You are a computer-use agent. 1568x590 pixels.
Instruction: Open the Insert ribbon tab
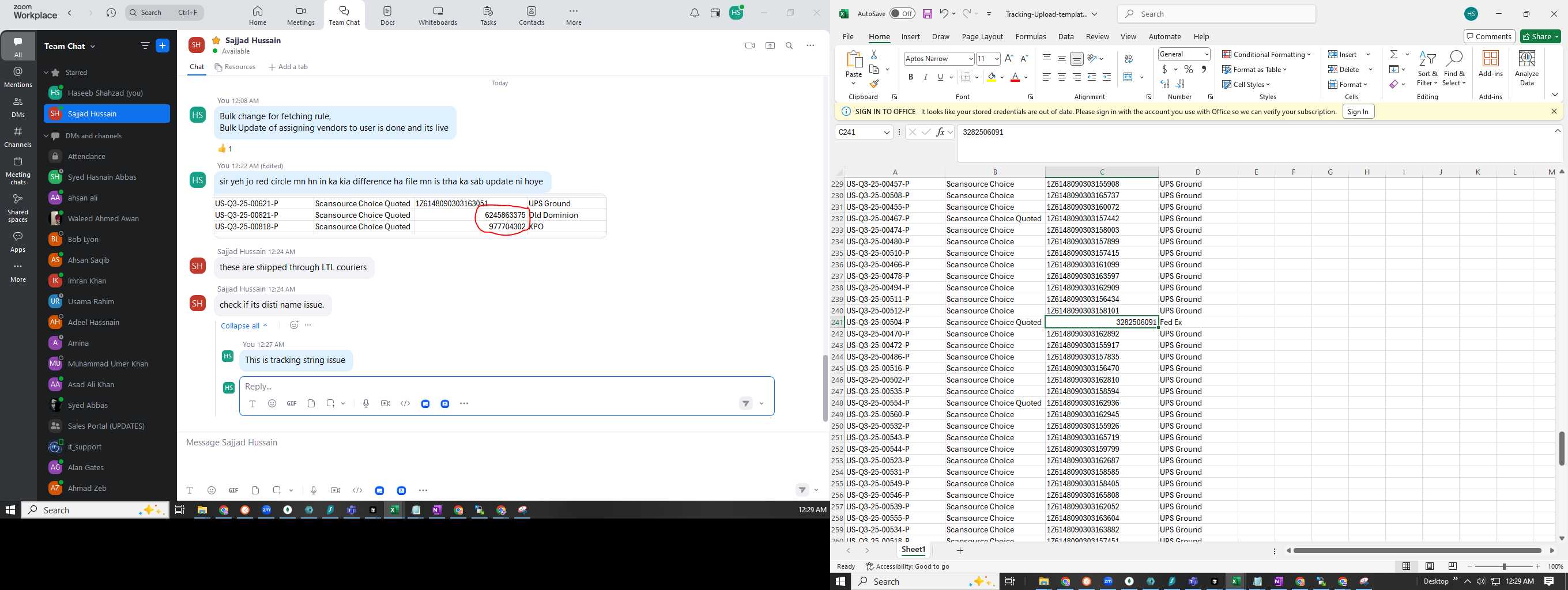click(911, 36)
